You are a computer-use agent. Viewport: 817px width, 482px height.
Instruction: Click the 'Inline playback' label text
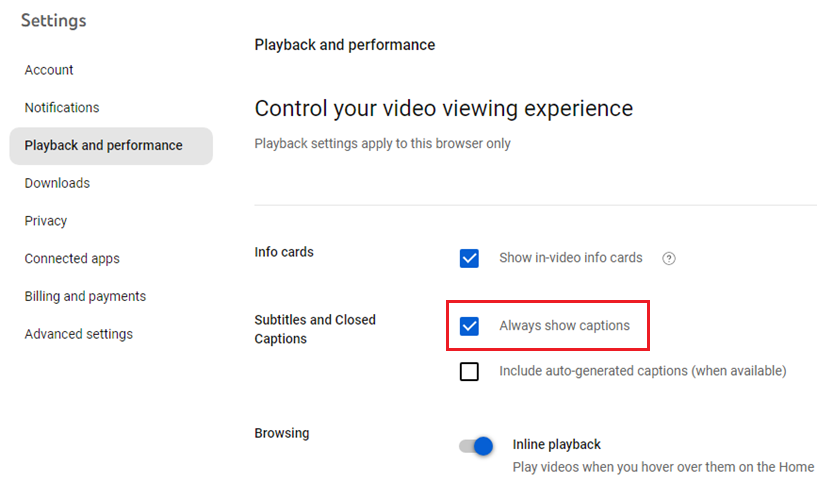(556, 444)
